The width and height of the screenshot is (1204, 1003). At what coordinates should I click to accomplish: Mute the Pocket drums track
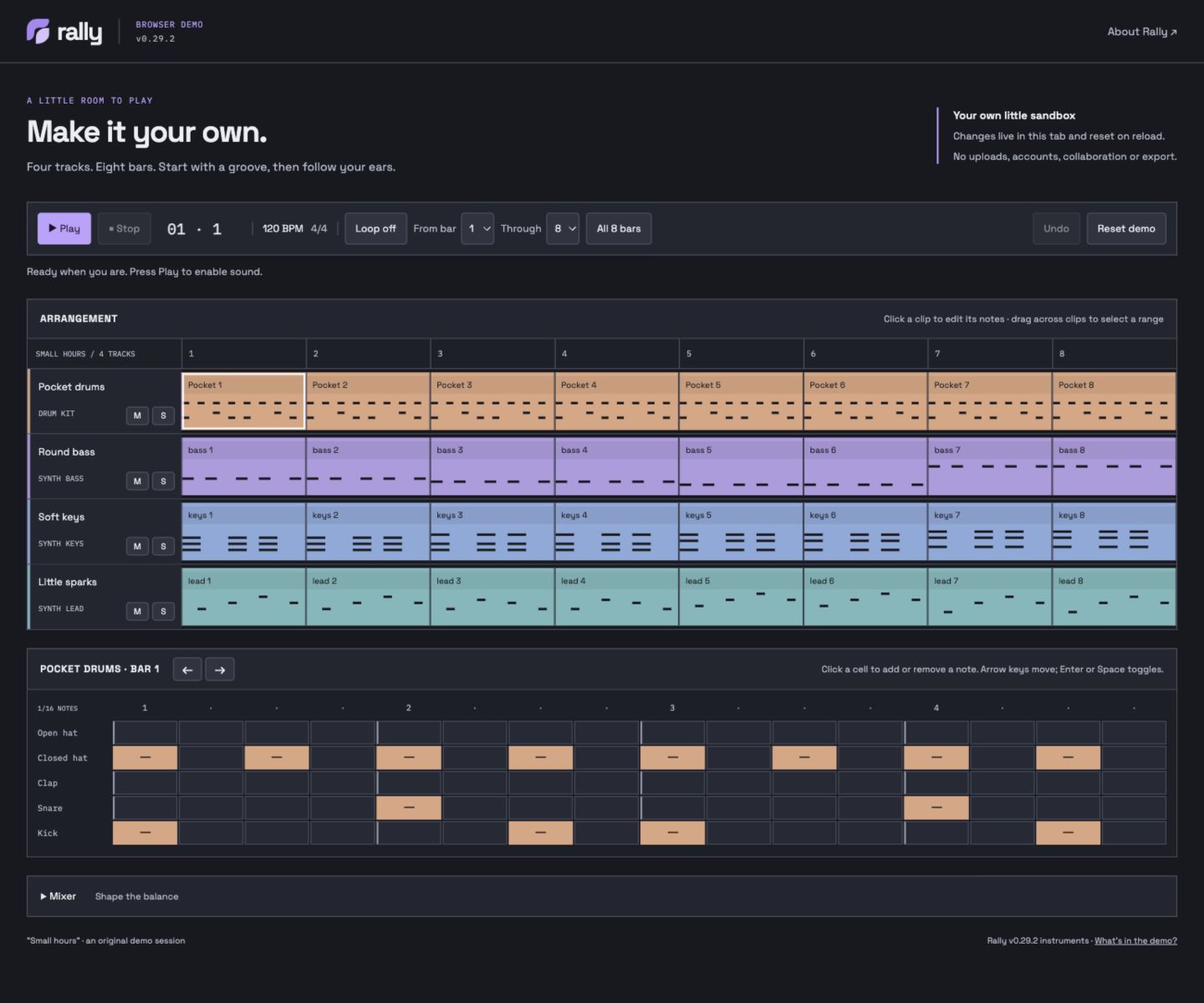137,415
